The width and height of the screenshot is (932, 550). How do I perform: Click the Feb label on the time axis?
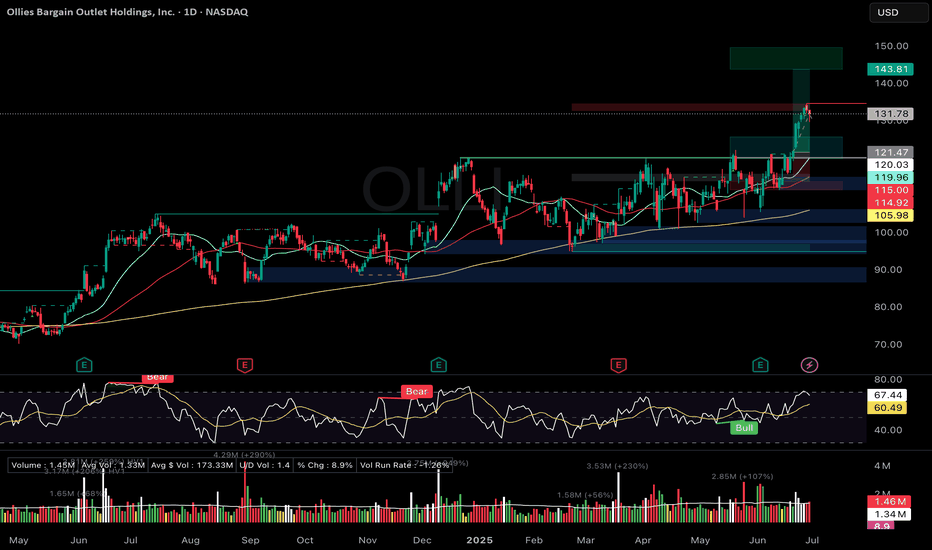[x=534, y=540]
